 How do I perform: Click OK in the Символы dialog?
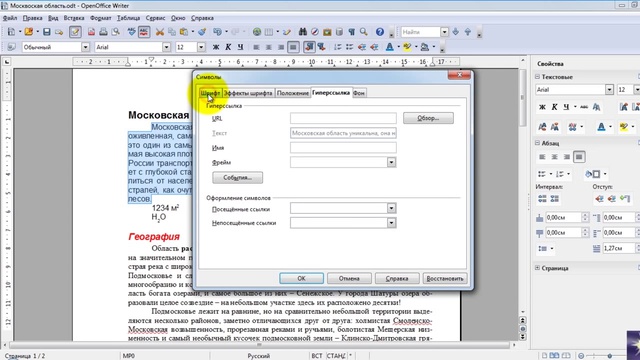pos(301,278)
